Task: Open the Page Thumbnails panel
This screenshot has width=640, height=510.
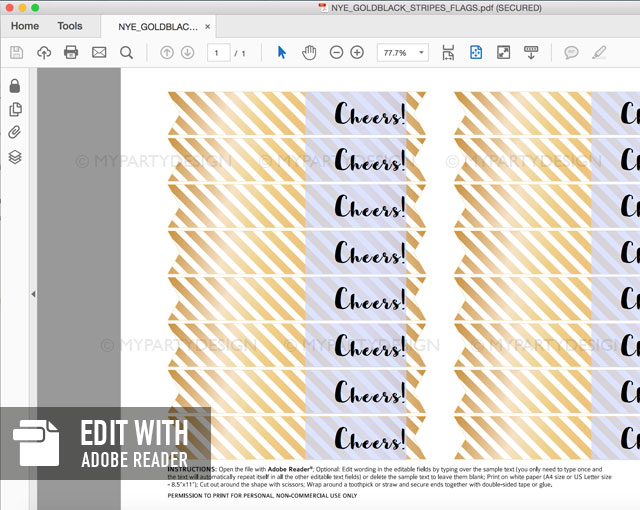Action: [x=15, y=110]
